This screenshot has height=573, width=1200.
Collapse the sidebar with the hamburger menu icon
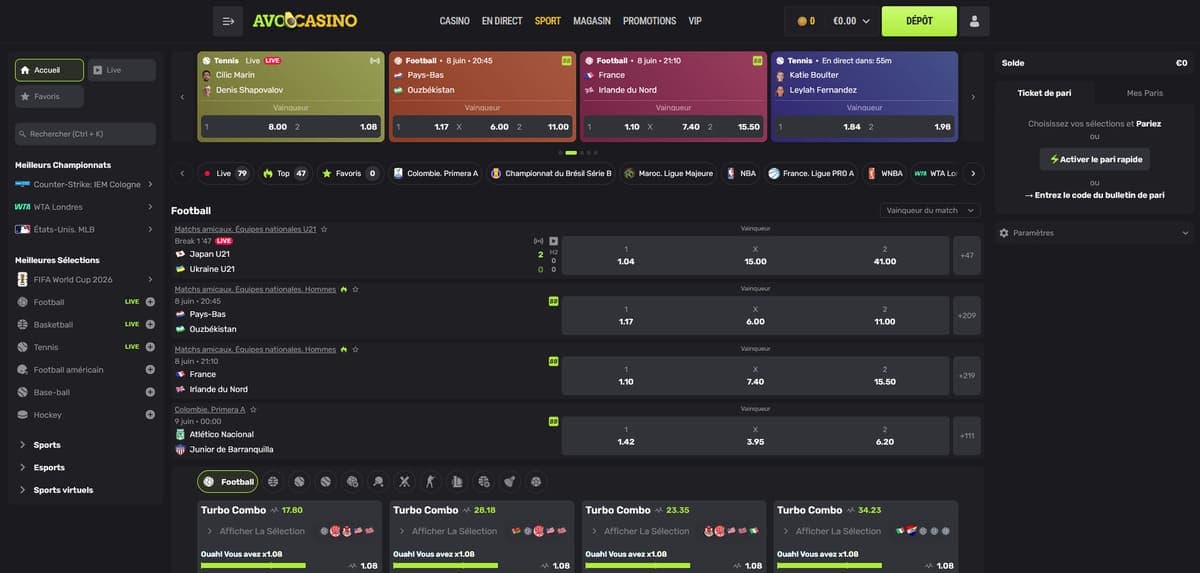pyautogui.click(x=228, y=21)
